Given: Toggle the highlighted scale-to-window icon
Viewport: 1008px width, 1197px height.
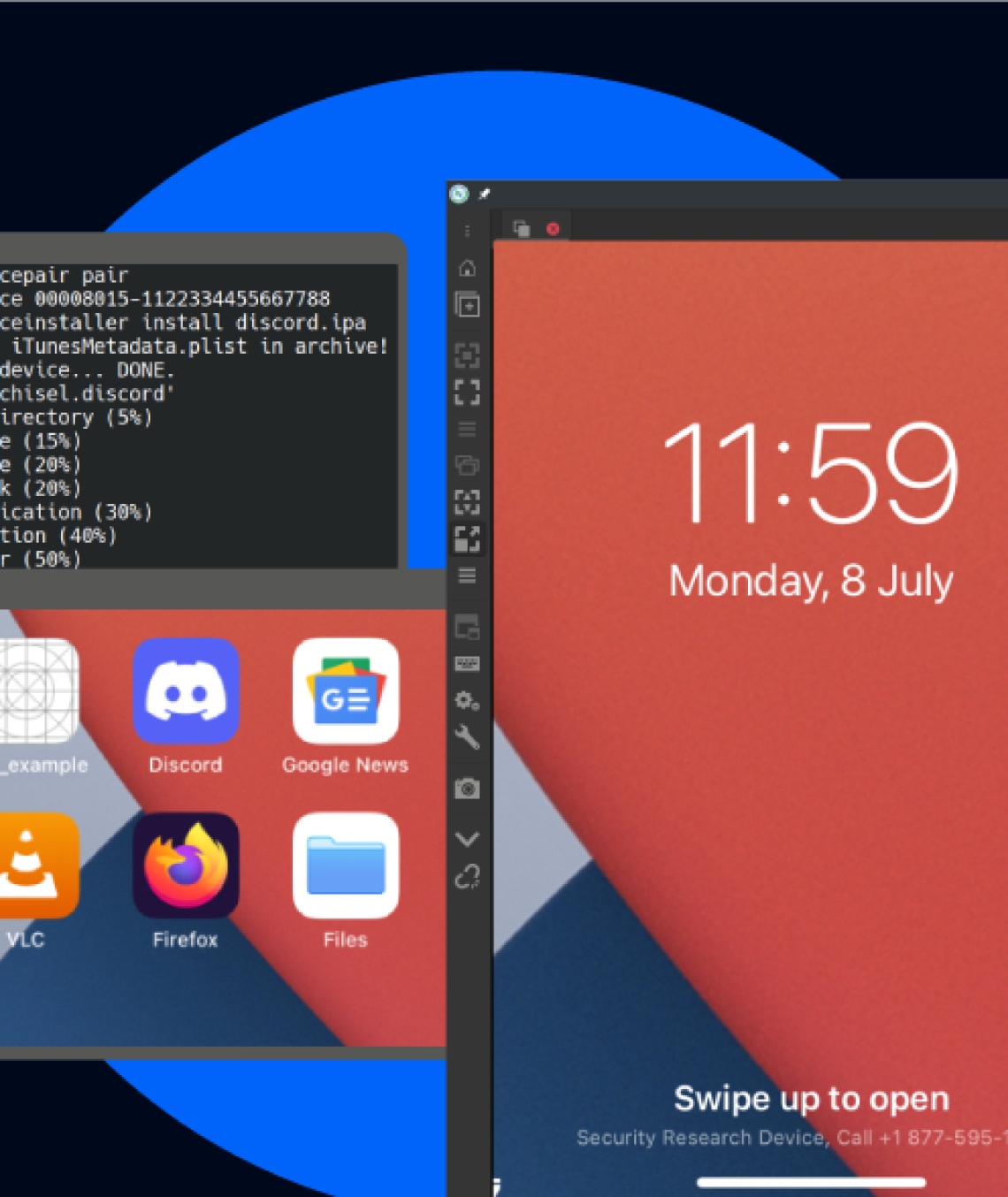Looking at the screenshot, I should click(467, 538).
